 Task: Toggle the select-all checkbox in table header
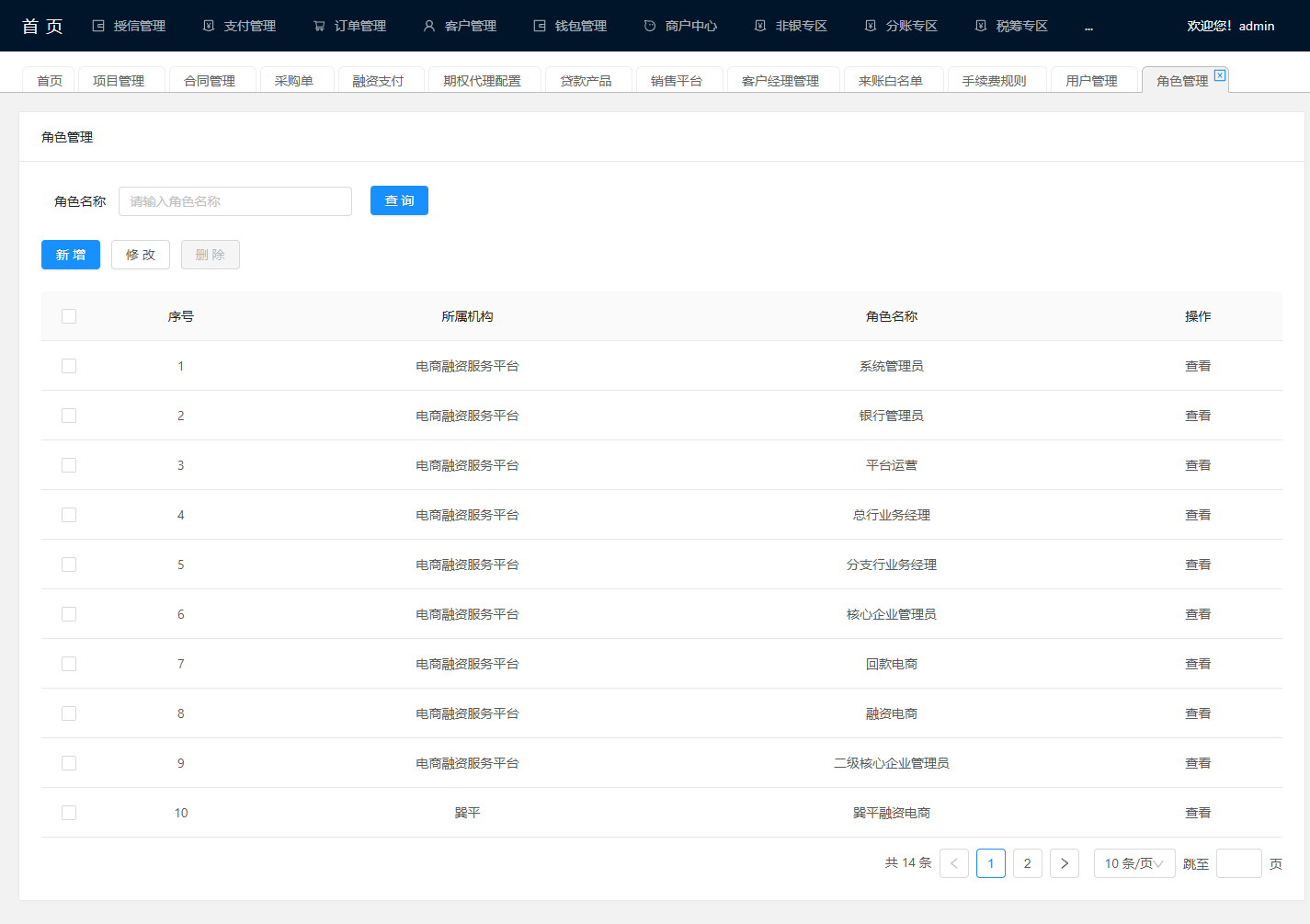69,316
